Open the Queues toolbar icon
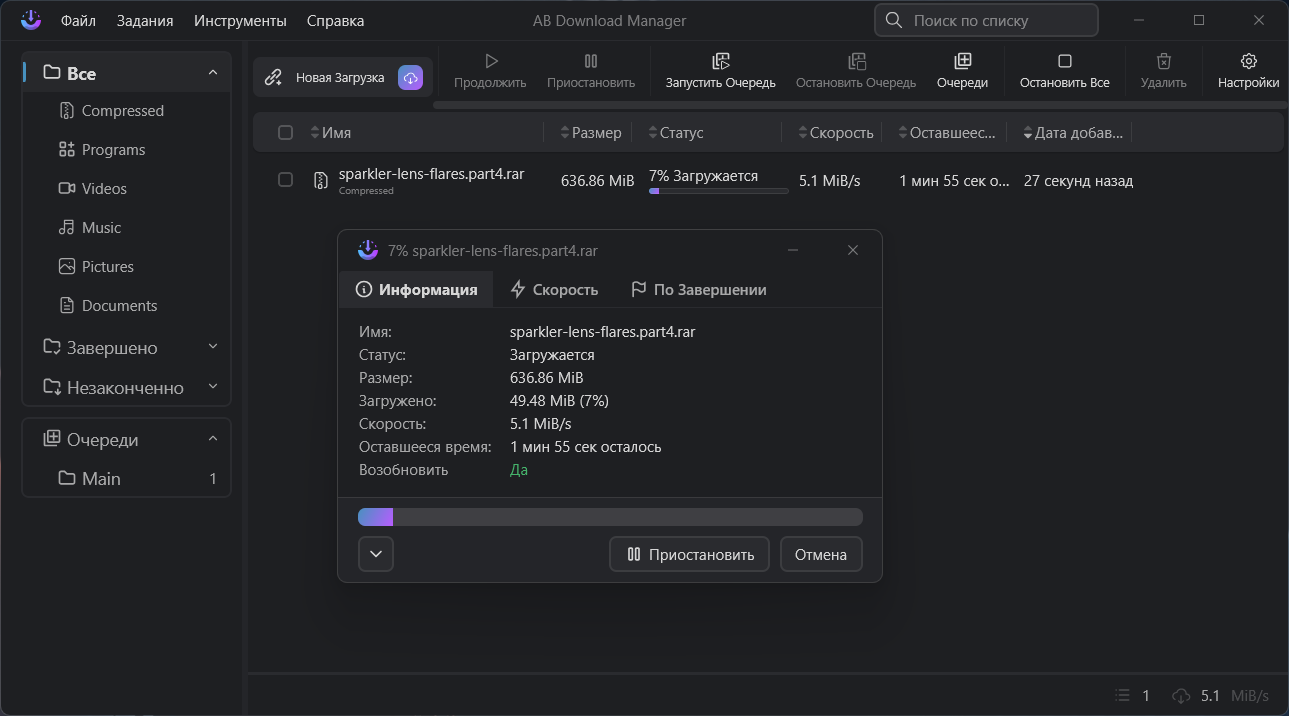 (x=962, y=62)
